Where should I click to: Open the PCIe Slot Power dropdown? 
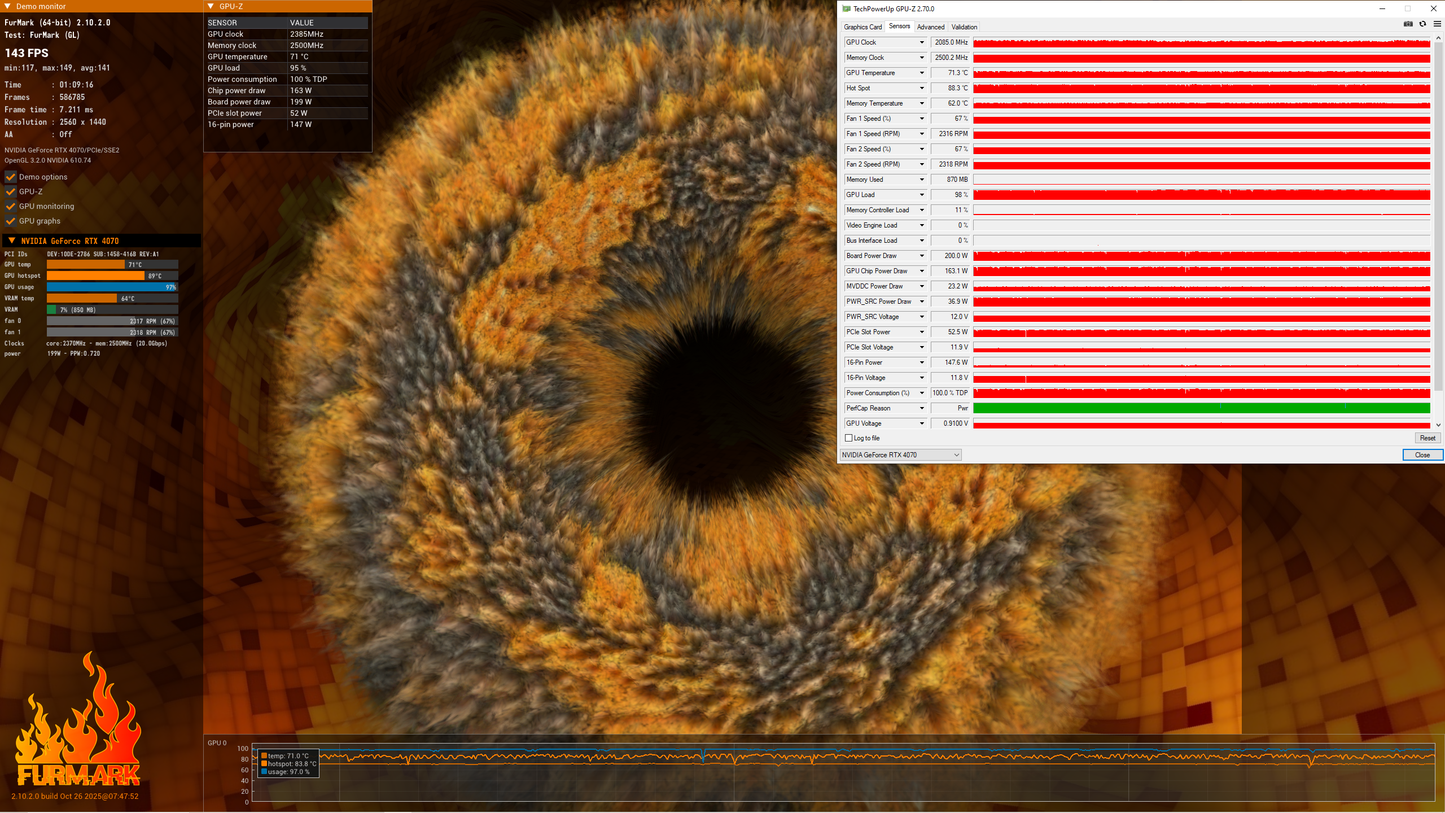(922, 332)
